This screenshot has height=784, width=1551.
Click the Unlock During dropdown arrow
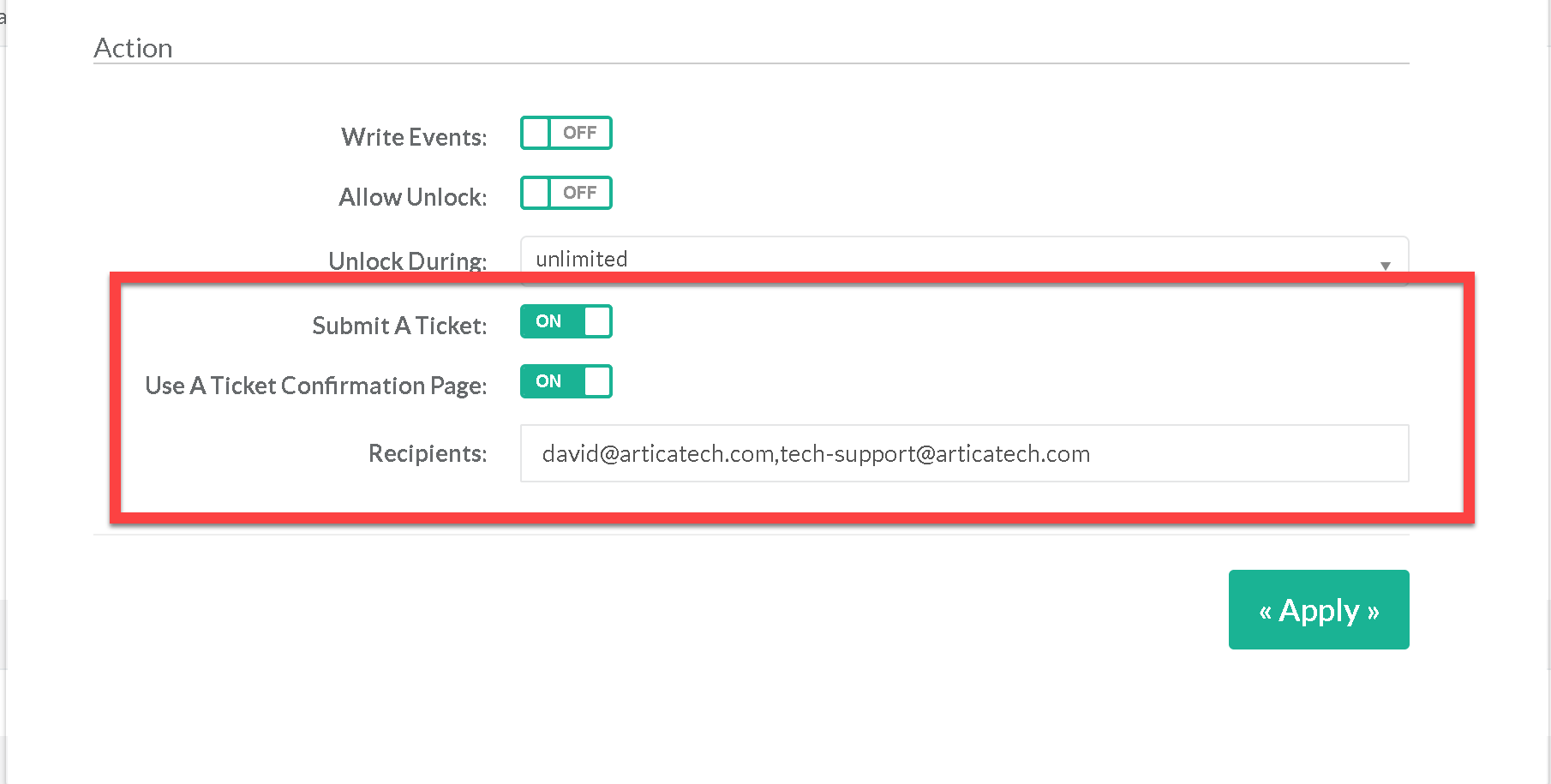pos(1385,265)
